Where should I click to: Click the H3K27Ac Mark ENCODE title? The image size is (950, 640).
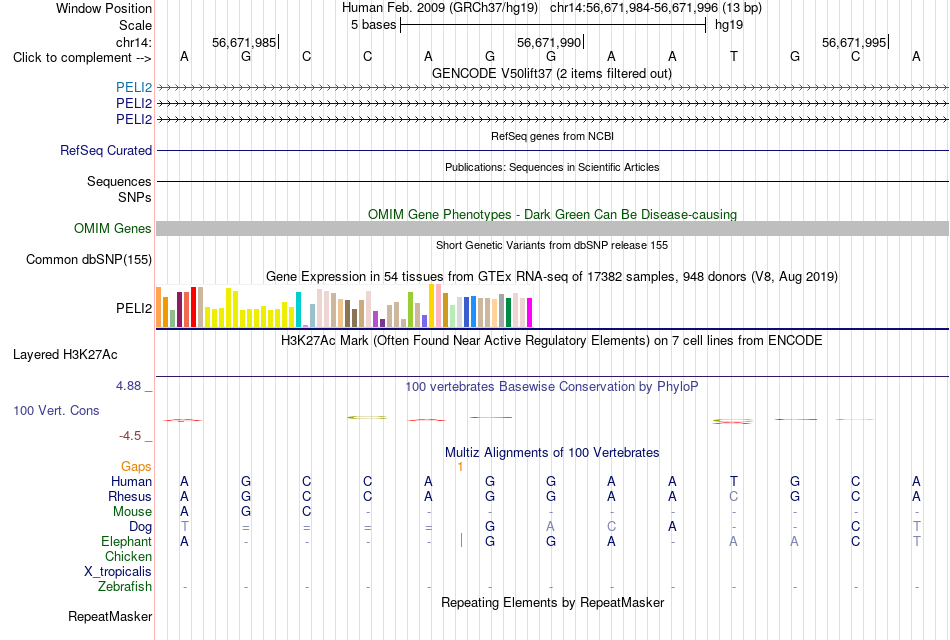(552, 341)
